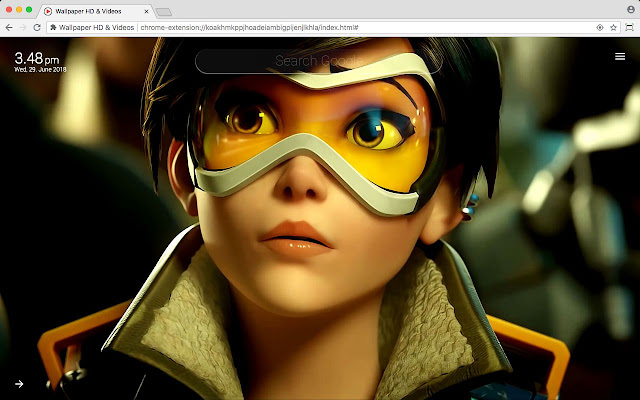
Task: Click the cast screen icon beside address bar
Action: pos(629,27)
